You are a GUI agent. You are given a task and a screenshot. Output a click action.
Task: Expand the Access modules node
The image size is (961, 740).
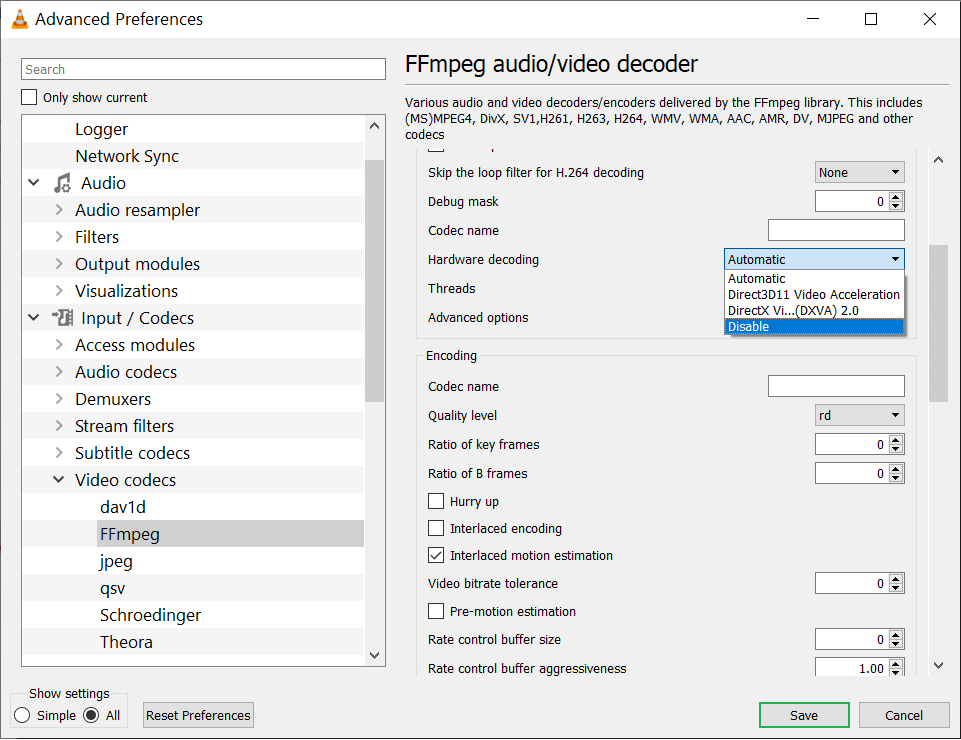point(59,345)
